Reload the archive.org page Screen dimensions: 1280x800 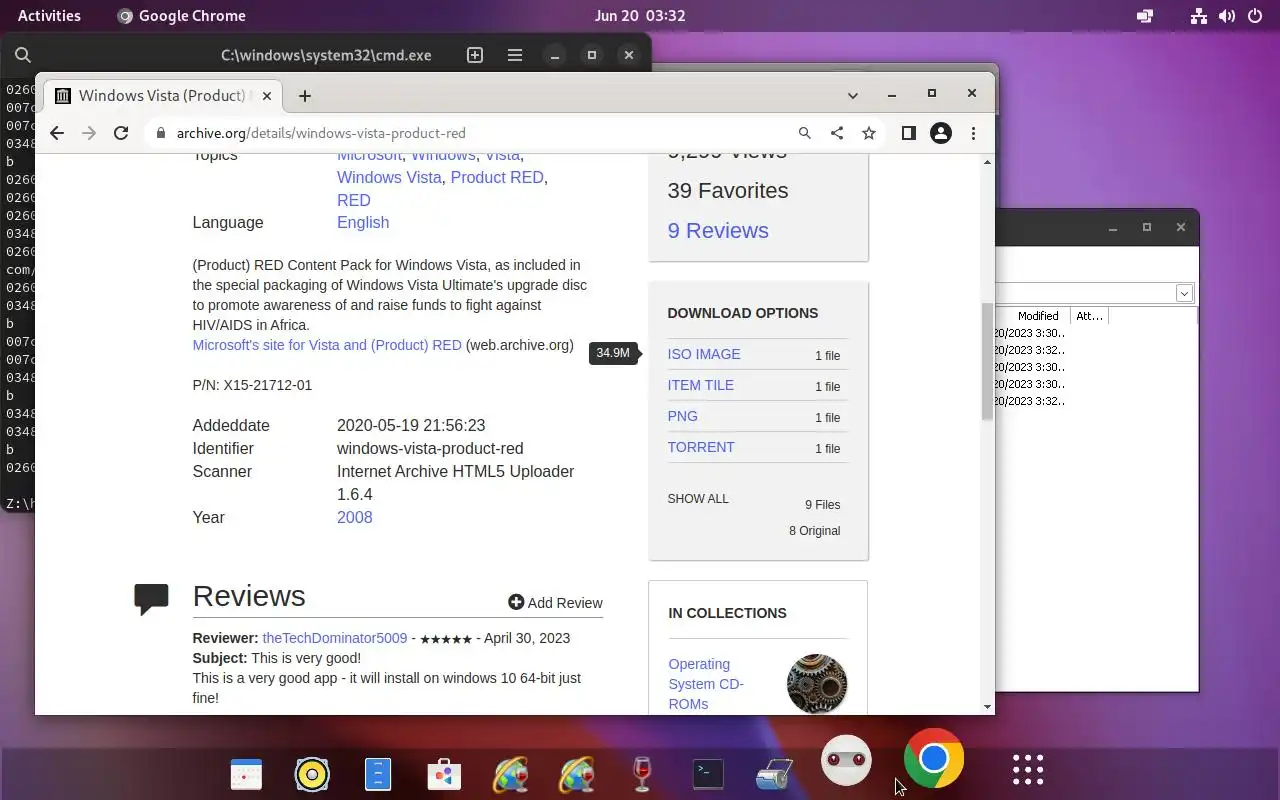click(x=121, y=133)
